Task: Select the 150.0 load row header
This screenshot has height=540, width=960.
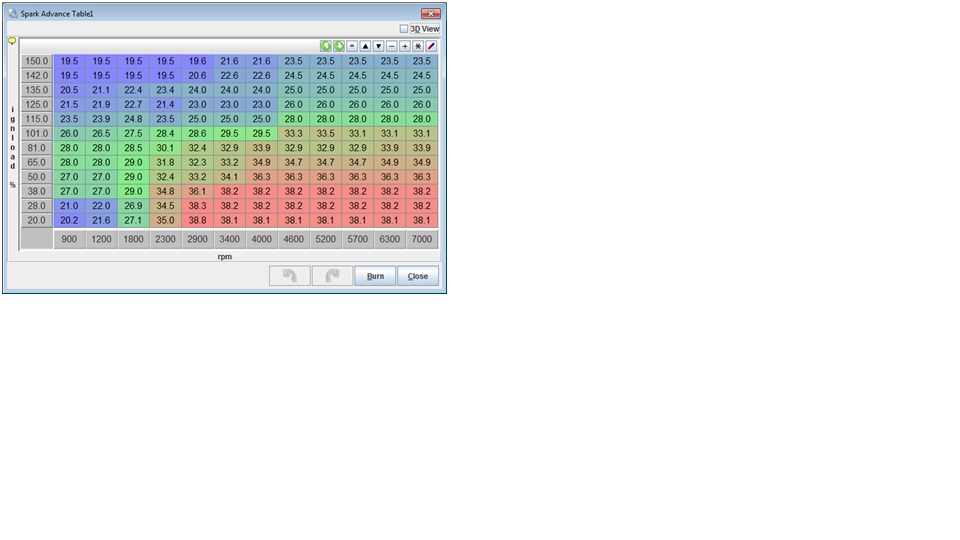Action: pos(37,61)
